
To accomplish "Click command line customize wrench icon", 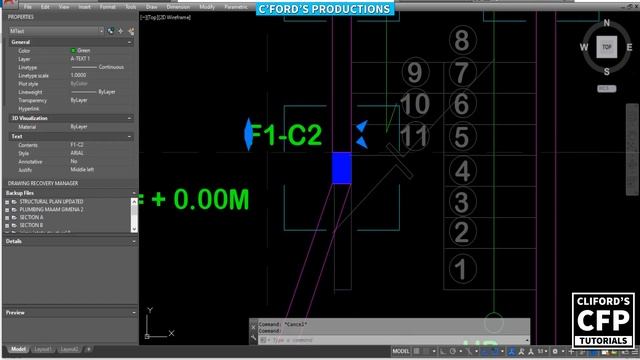I will click(253, 338).
